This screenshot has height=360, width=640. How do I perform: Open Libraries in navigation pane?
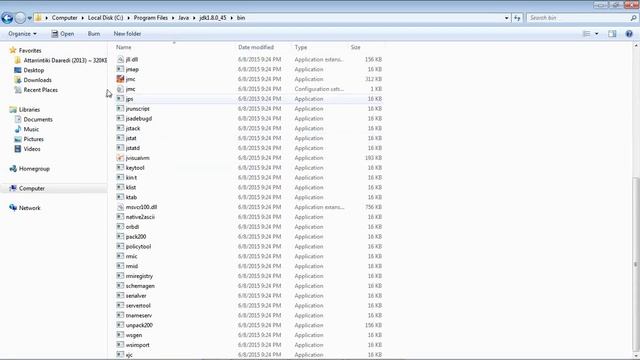point(29,110)
